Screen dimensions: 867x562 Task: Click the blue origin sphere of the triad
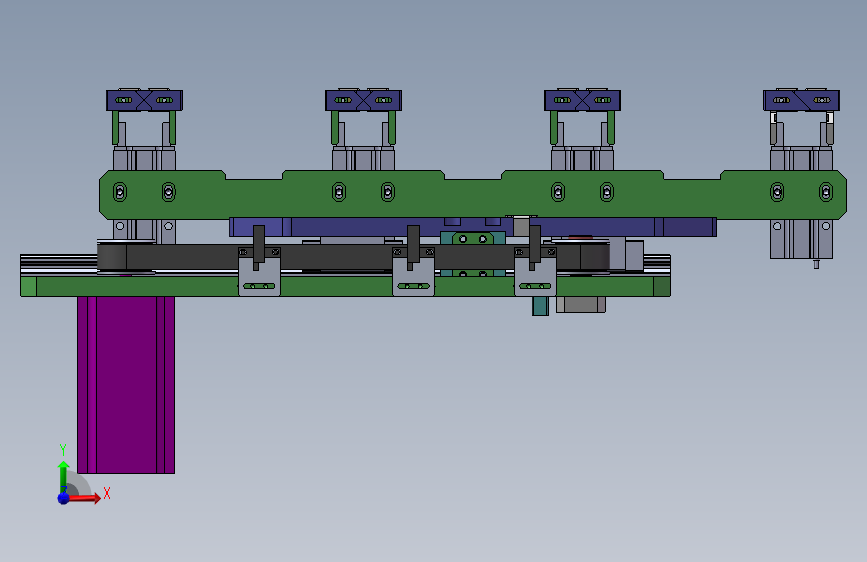point(64,498)
